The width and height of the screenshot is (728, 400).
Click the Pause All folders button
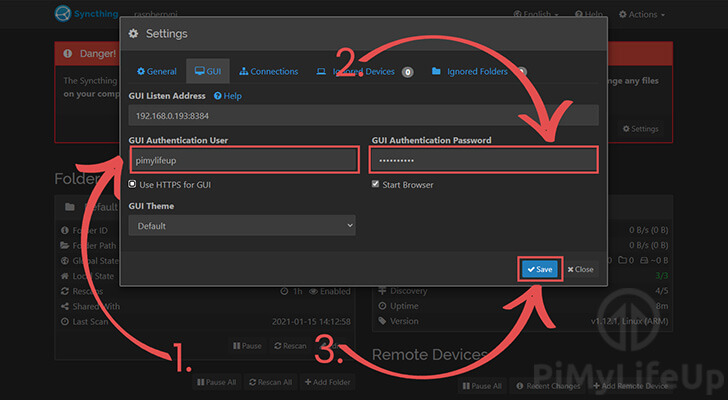216,382
